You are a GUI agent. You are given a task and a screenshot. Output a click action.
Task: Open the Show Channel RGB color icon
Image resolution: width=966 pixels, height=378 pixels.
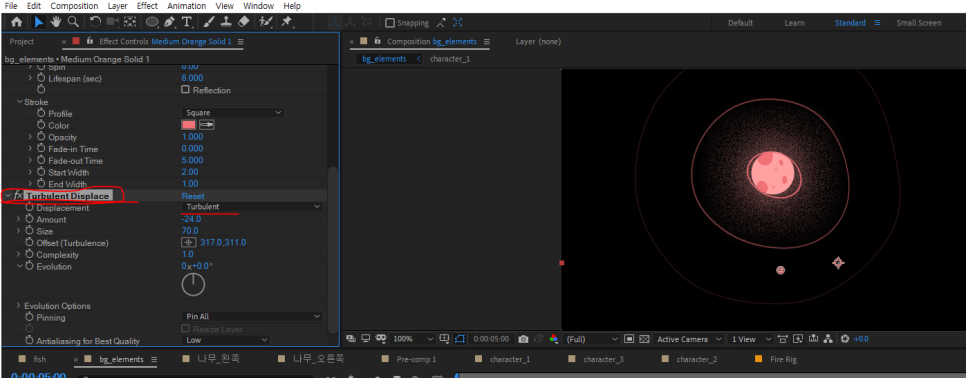point(553,339)
